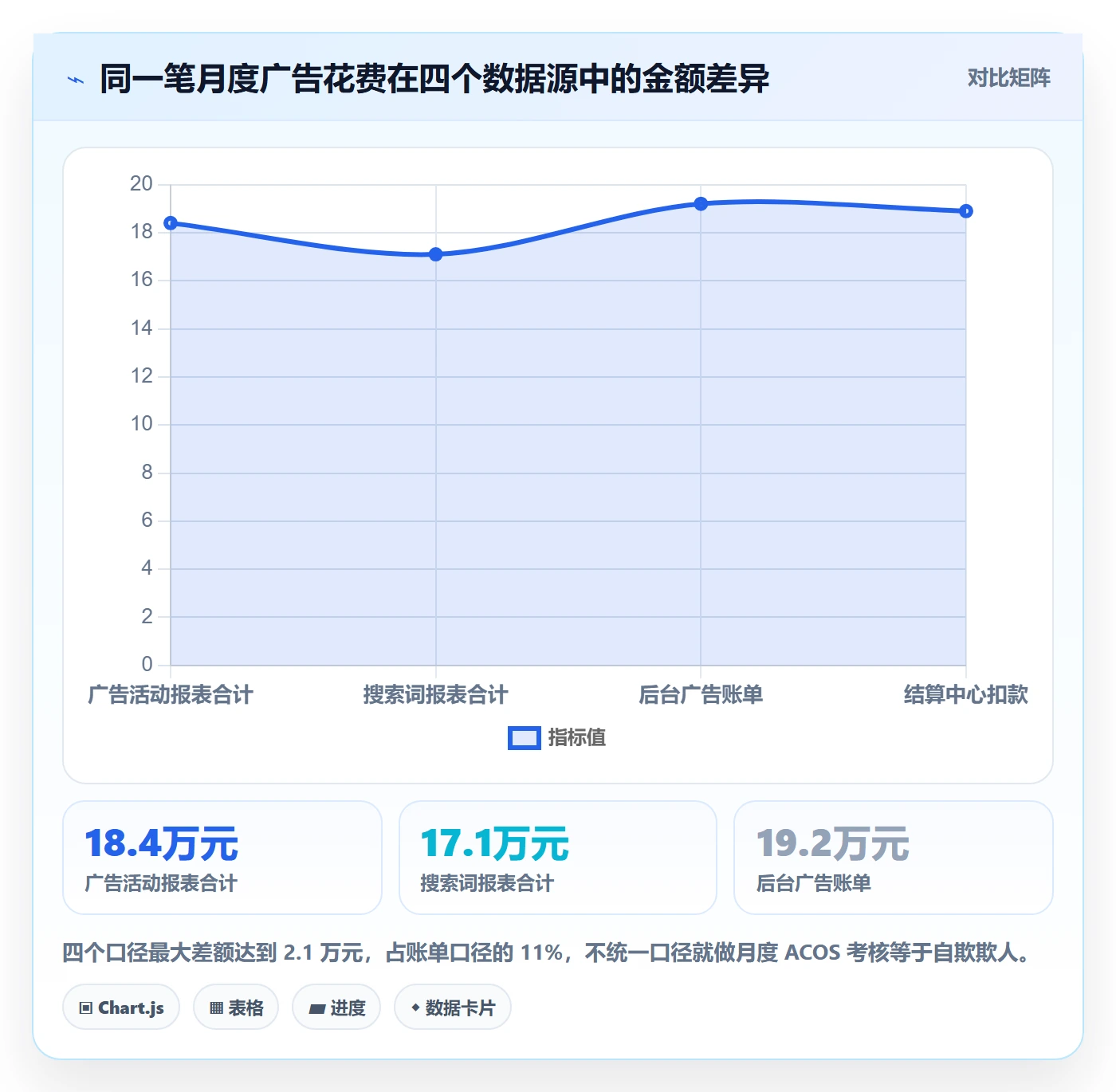The height and width of the screenshot is (1092, 1116).
Task: Click the bar icon in 进度 chip
Action: [316, 1009]
